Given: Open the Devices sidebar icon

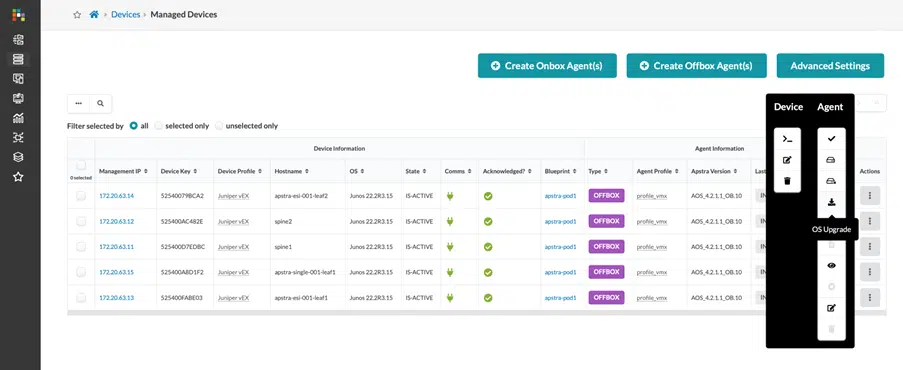Looking at the screenshot, I should (18, 59).
